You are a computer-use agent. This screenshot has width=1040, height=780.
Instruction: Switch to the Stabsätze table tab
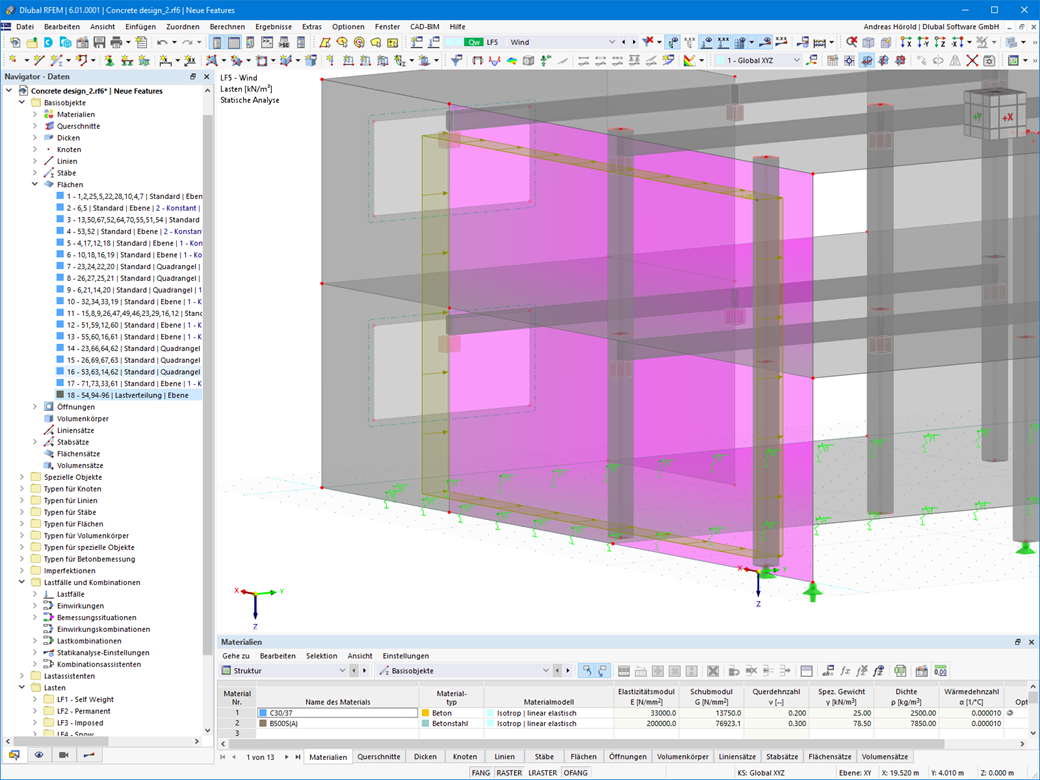click(782, 757)
